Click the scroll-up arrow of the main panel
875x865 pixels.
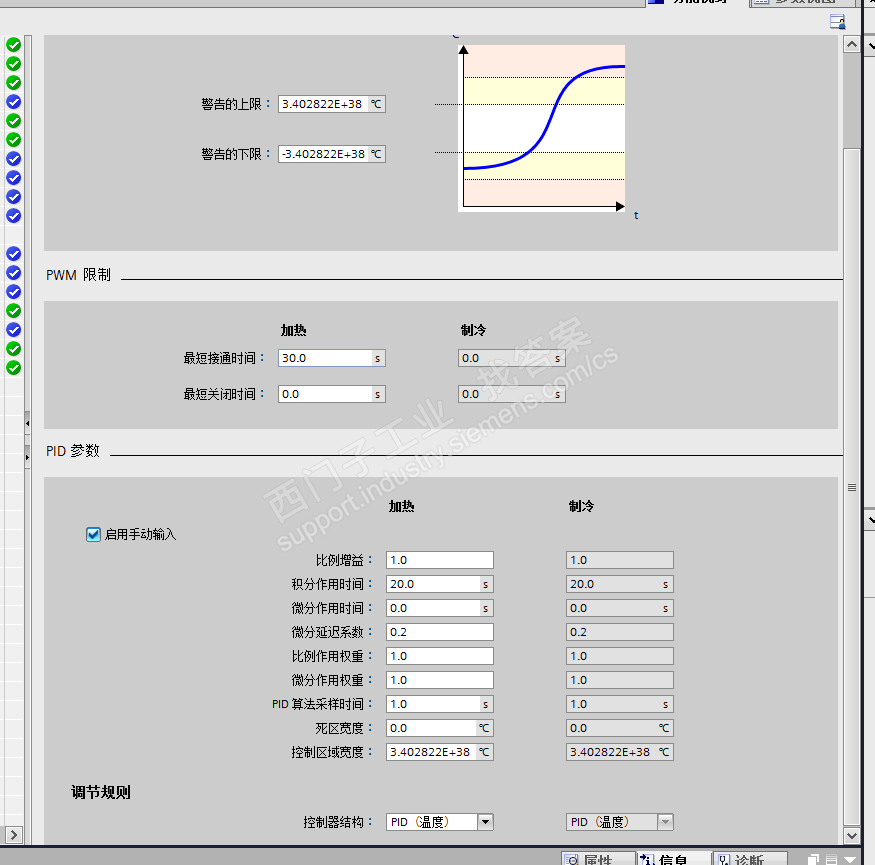[x=851, y=45]
